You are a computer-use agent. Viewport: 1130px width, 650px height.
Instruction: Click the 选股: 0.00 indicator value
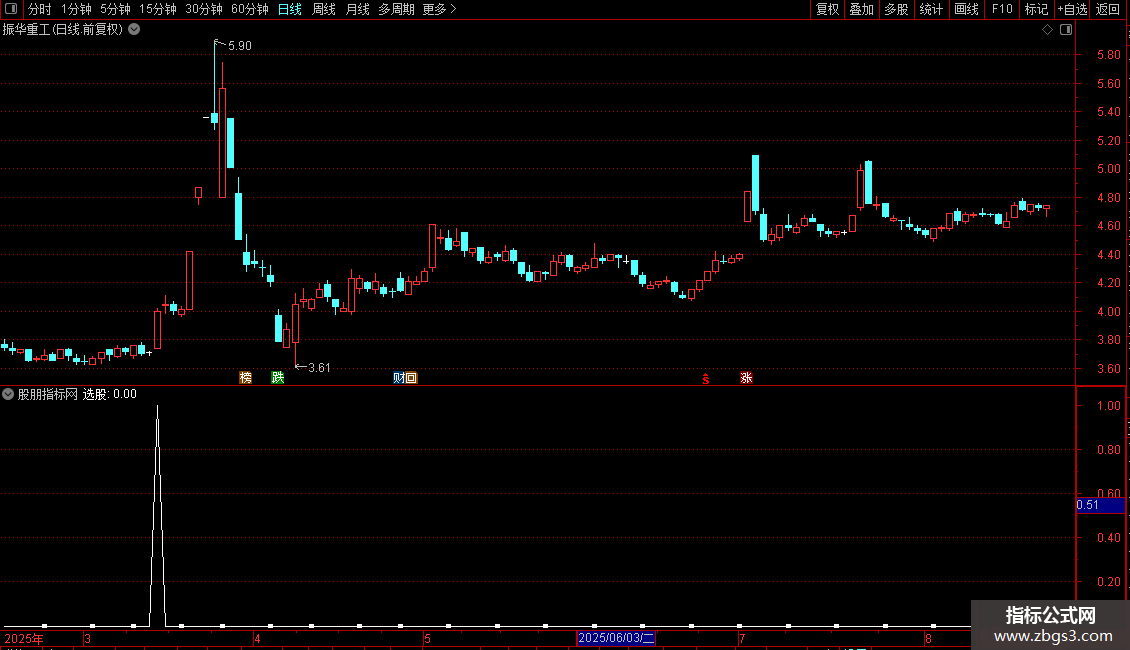pos(110,394)
